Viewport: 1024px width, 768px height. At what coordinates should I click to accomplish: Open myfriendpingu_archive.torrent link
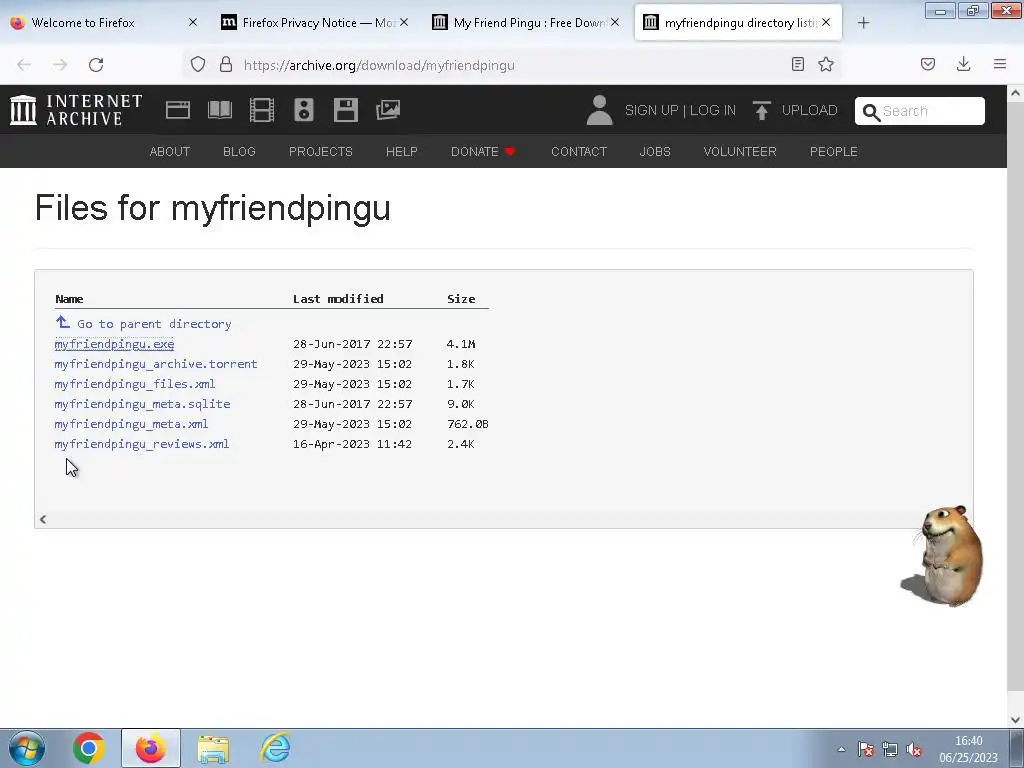[x=156, y=364]
